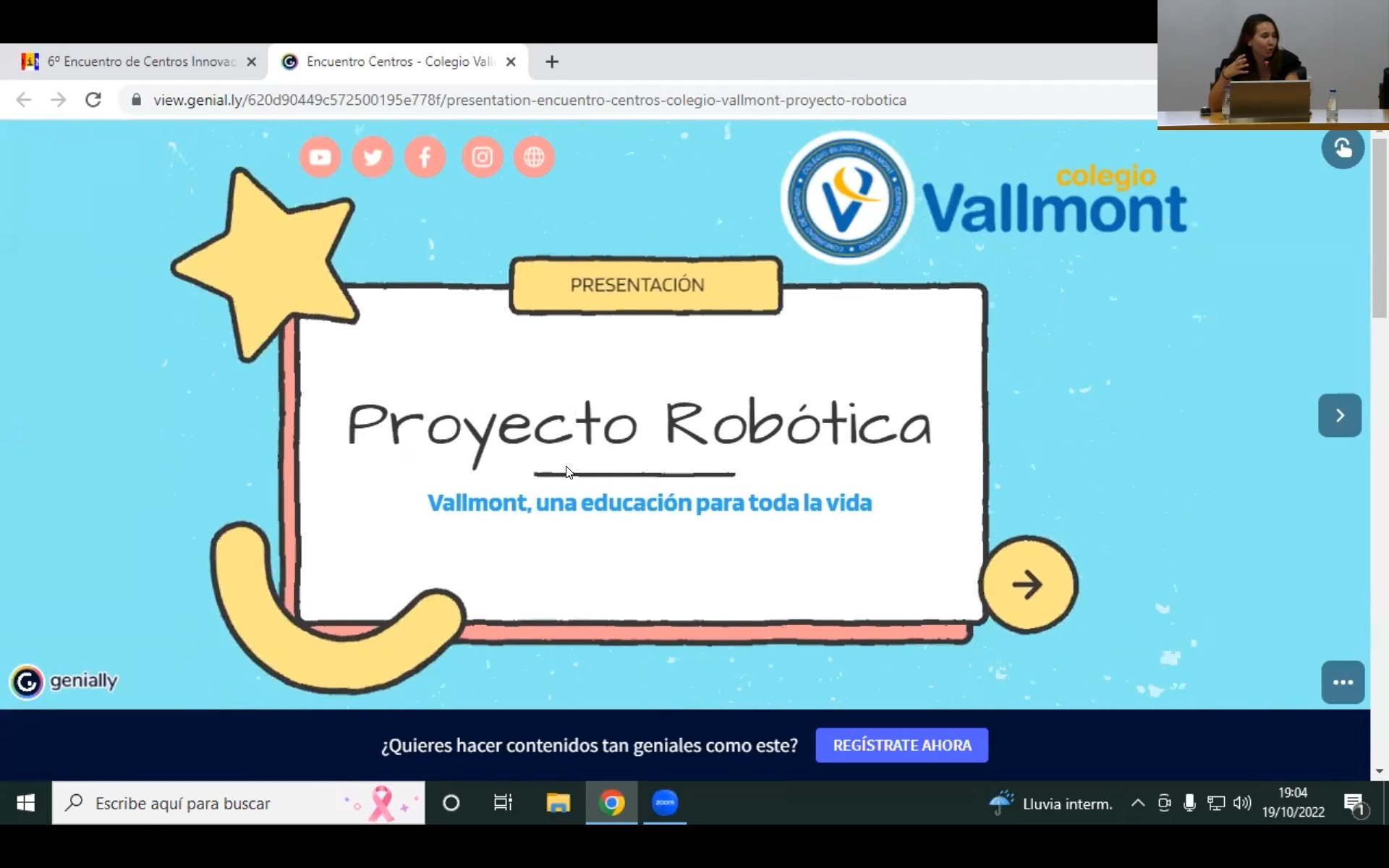Viewport: 1389px width, 868px height.
Task: Open the genially logo link
Action: [64, 681]
